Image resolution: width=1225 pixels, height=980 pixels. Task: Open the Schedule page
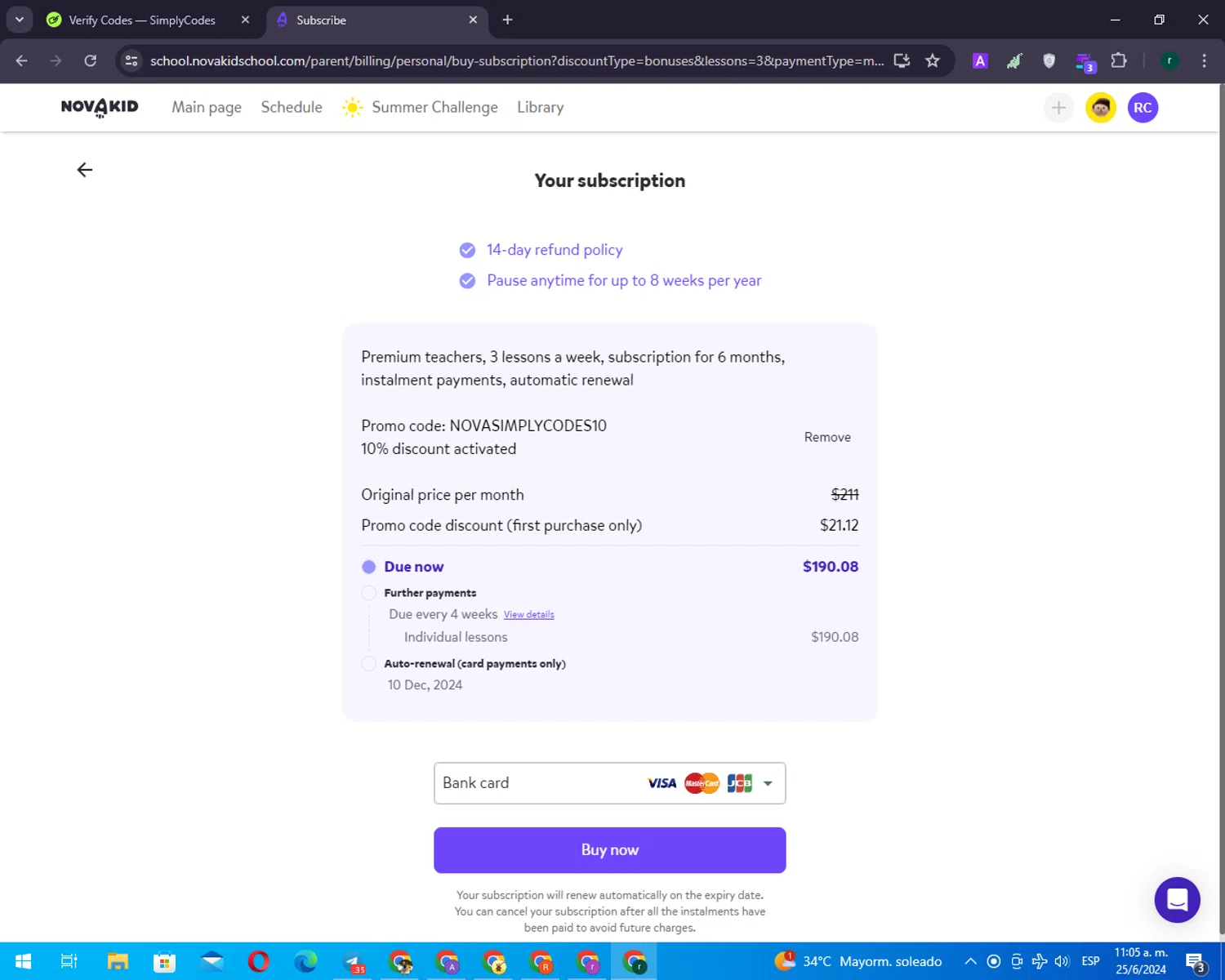pyautogui.click(x=292, y=108)
